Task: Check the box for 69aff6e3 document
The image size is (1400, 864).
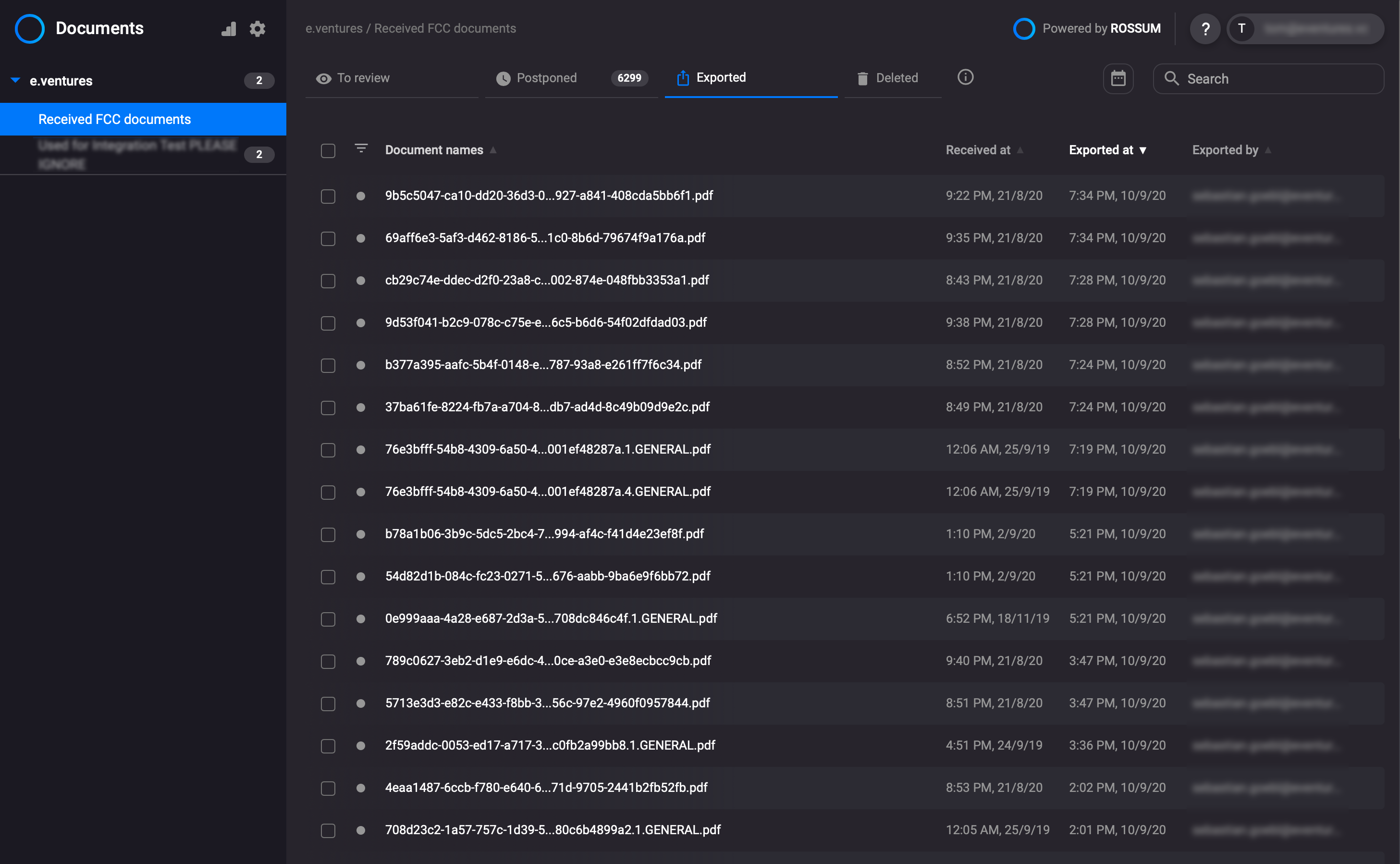Action: pos(328,238)
